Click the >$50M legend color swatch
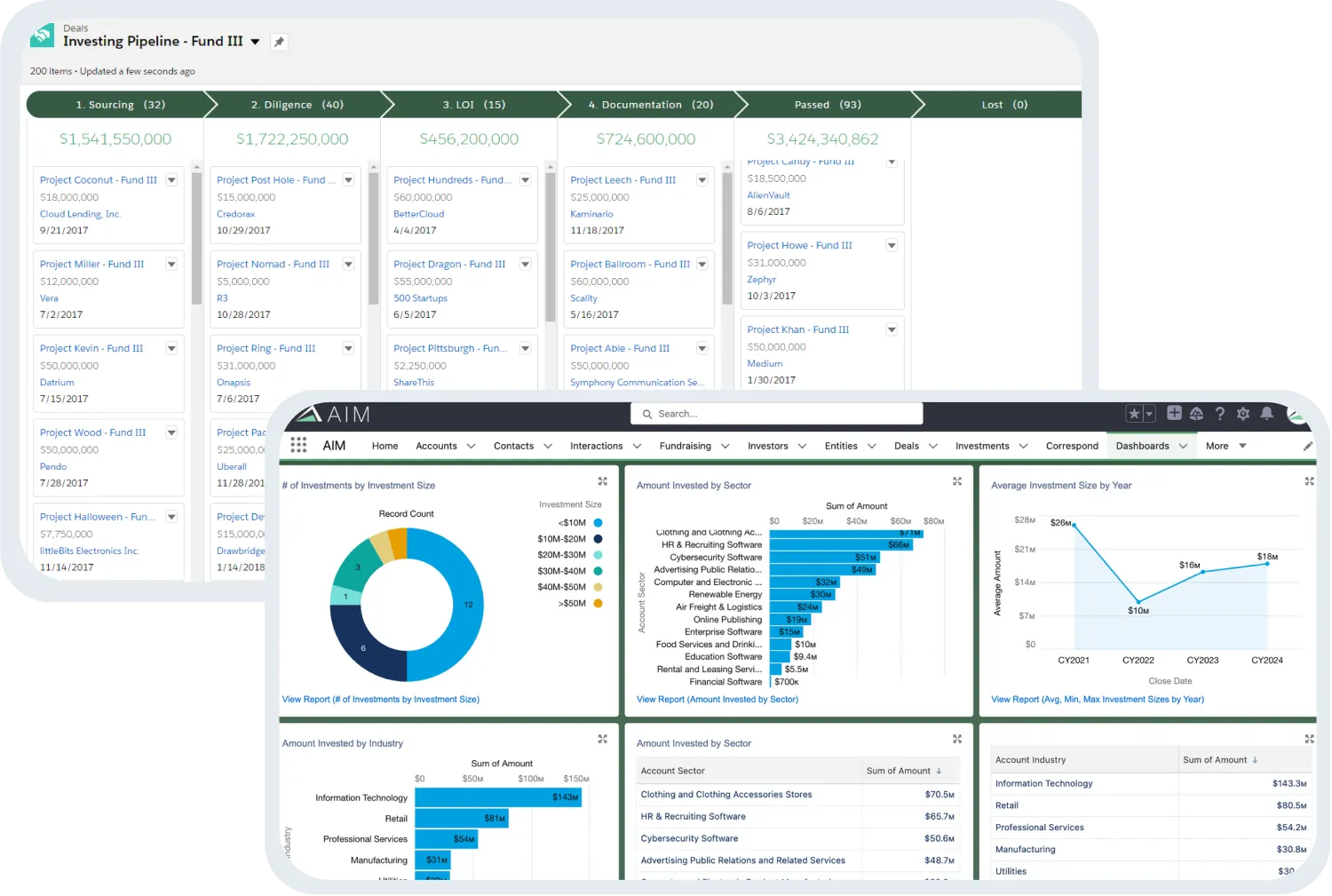This screenshot has width=1332, height=896. click(x=598, y=604)
